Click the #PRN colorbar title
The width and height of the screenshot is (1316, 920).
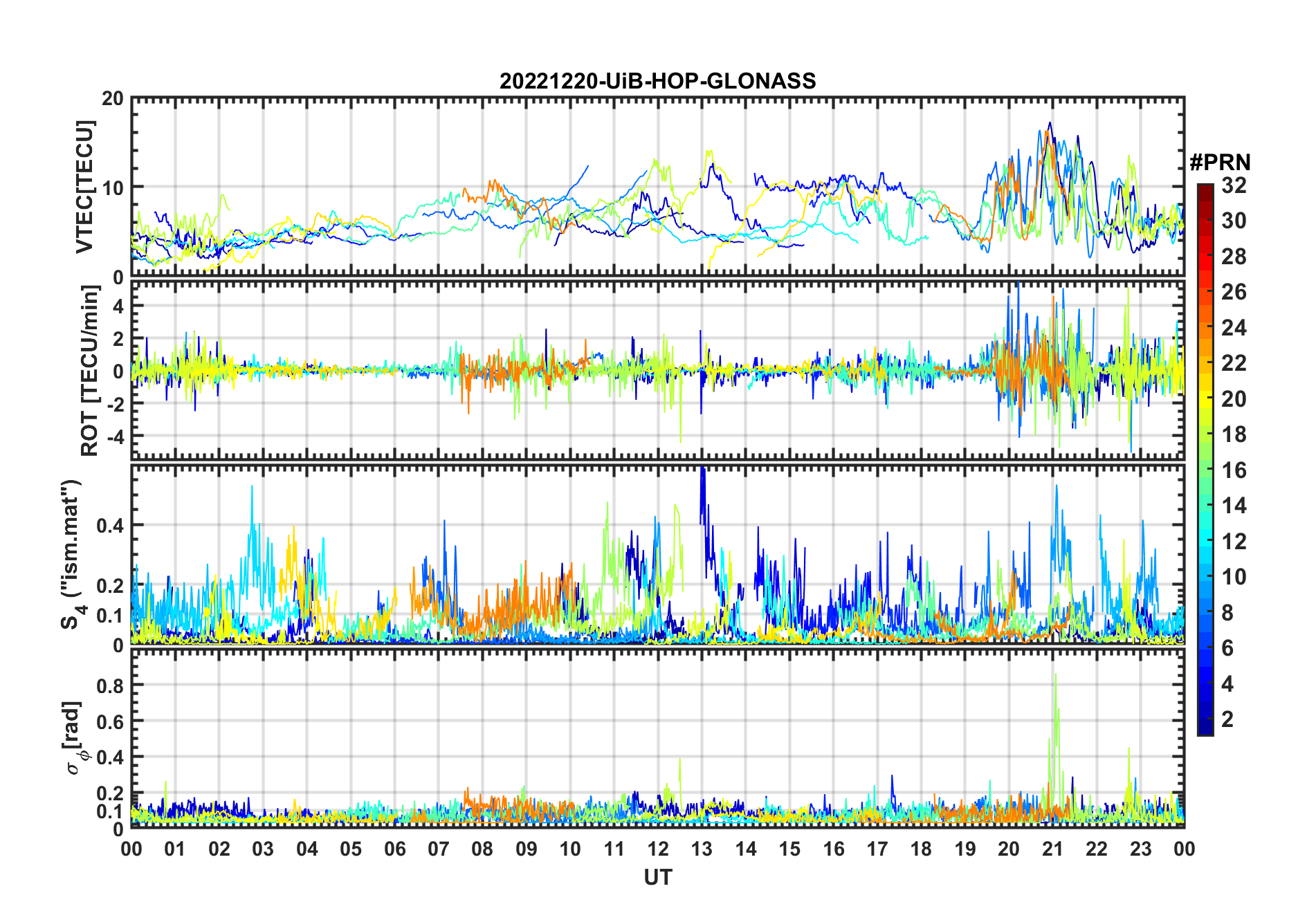1220,163
